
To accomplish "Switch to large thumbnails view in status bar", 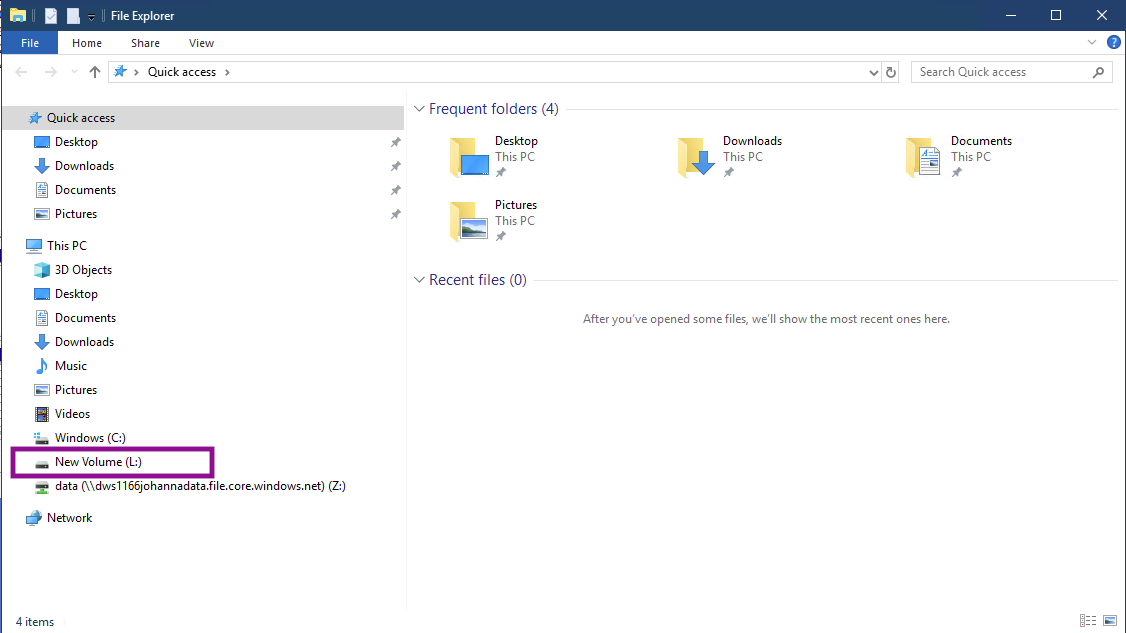I will point(1110,621).
